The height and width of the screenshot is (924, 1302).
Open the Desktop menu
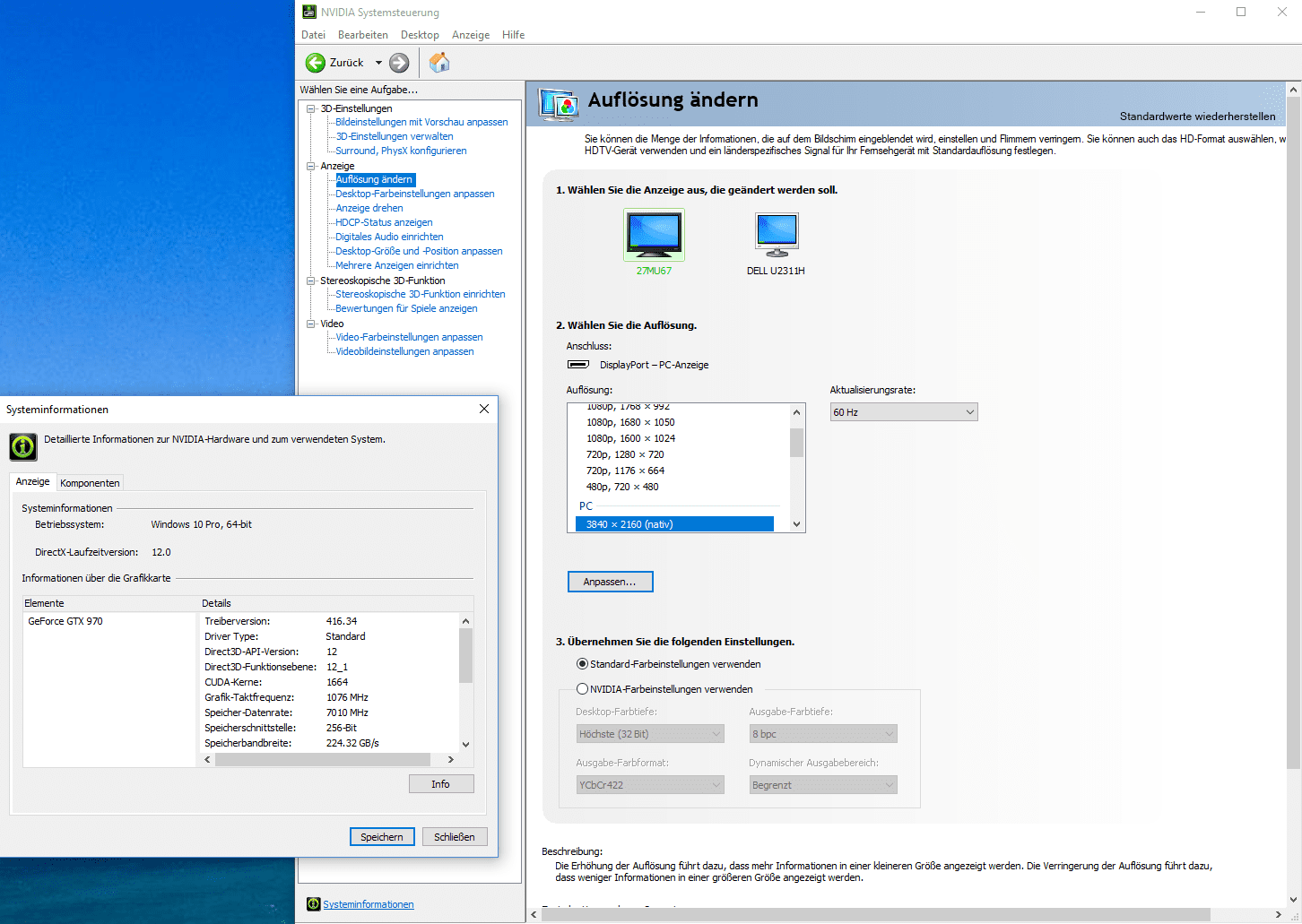[420, 35]
